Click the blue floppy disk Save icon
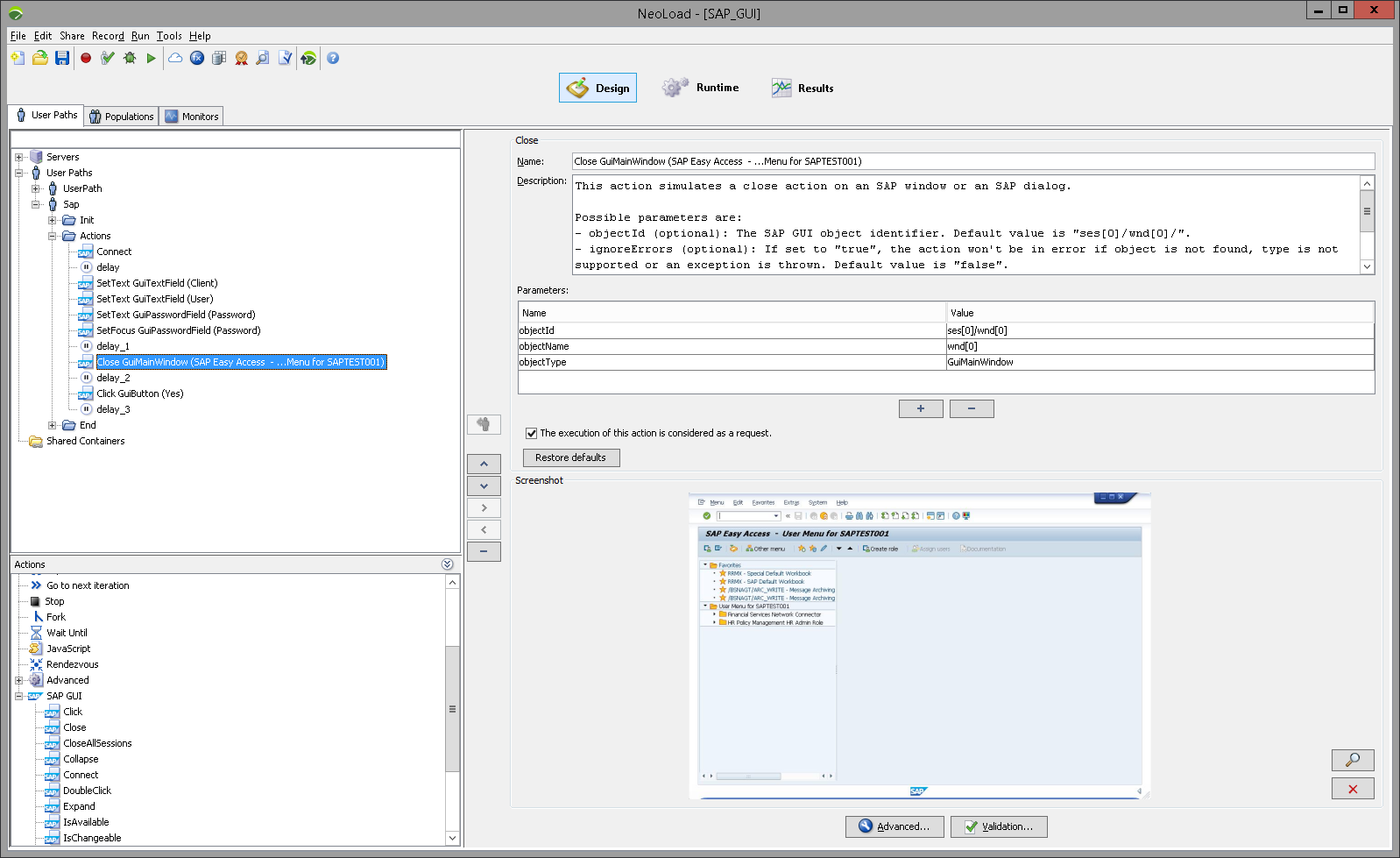Image resolution: width=1400 pixels, height=858 pixels. tap(62, 58)
